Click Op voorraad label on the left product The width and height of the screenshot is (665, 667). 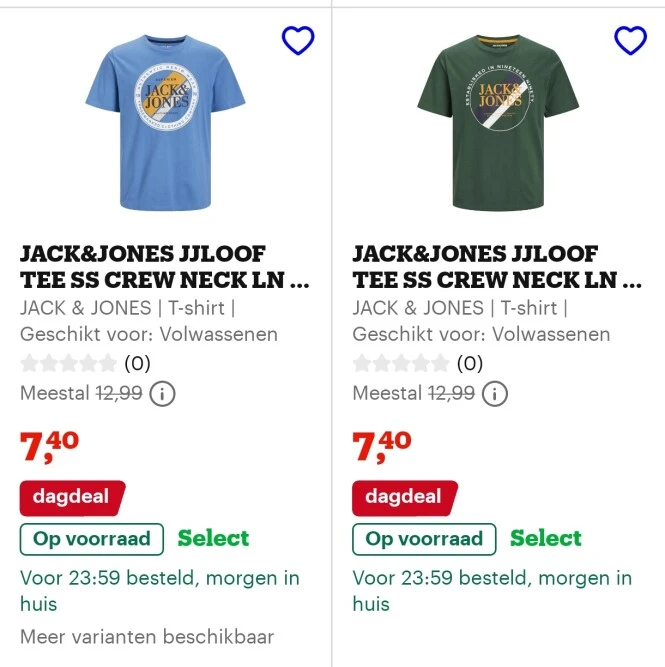point(92,539)
